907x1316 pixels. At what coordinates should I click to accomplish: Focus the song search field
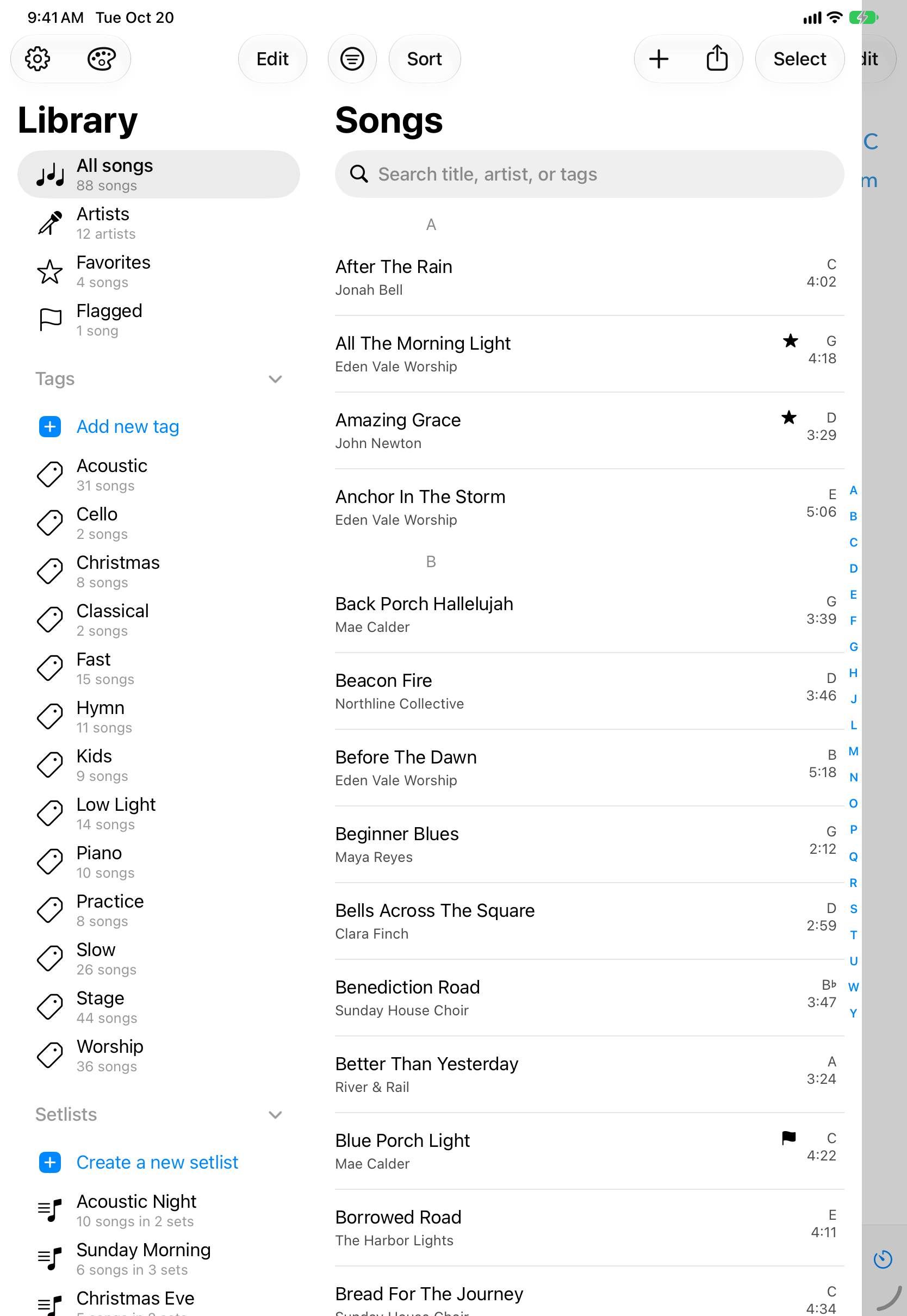(589, 174)
